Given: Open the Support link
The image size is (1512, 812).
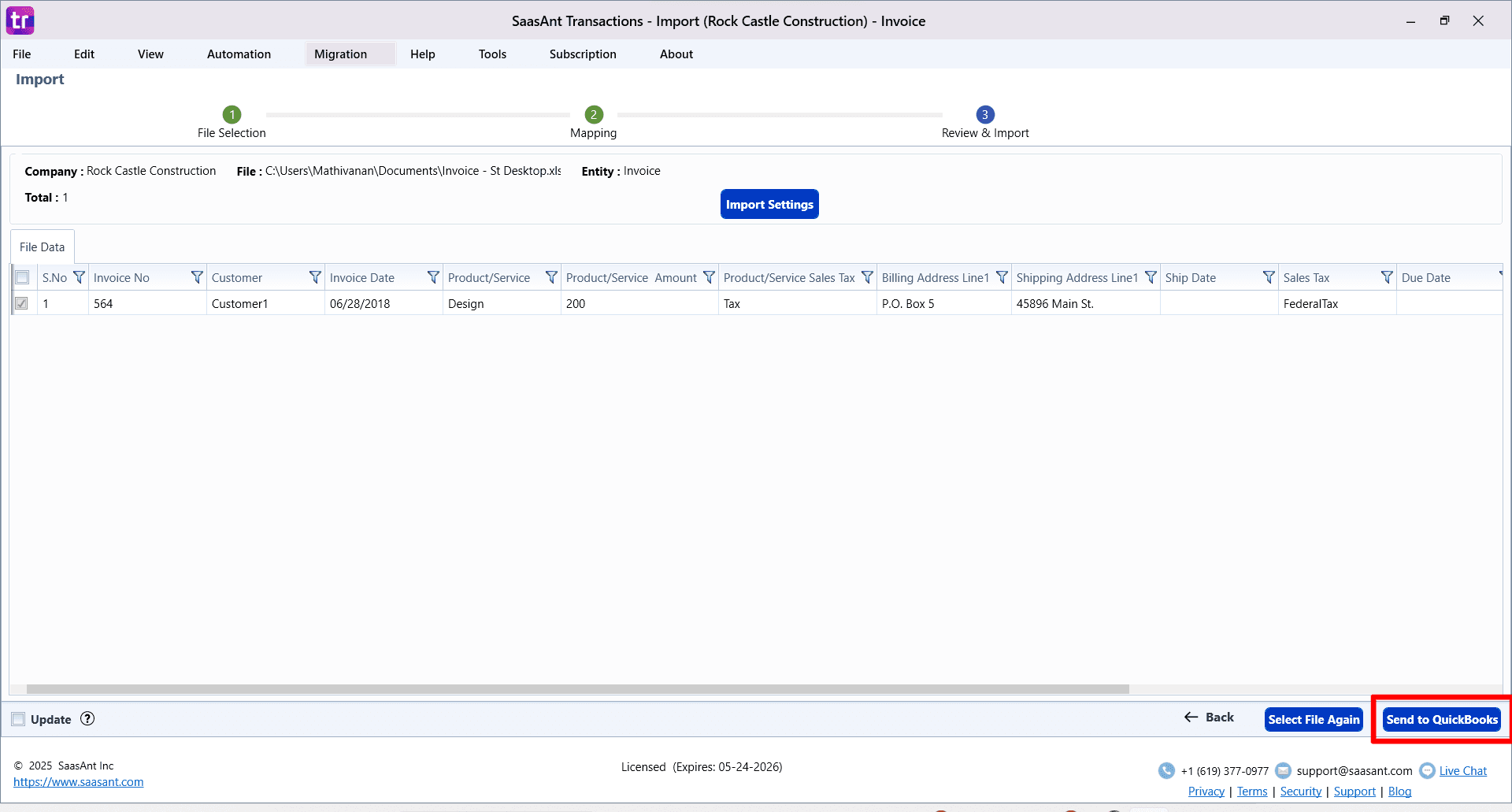Looking at the screenshot, I should click(1354, 792).
